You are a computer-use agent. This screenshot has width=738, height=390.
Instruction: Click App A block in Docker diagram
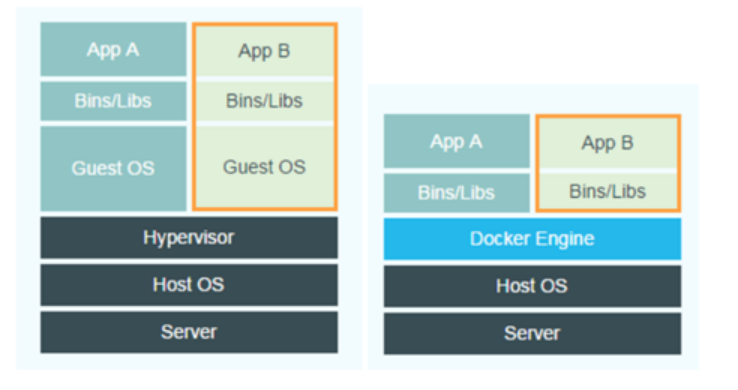pyautogui.click(x=457, y=141)
